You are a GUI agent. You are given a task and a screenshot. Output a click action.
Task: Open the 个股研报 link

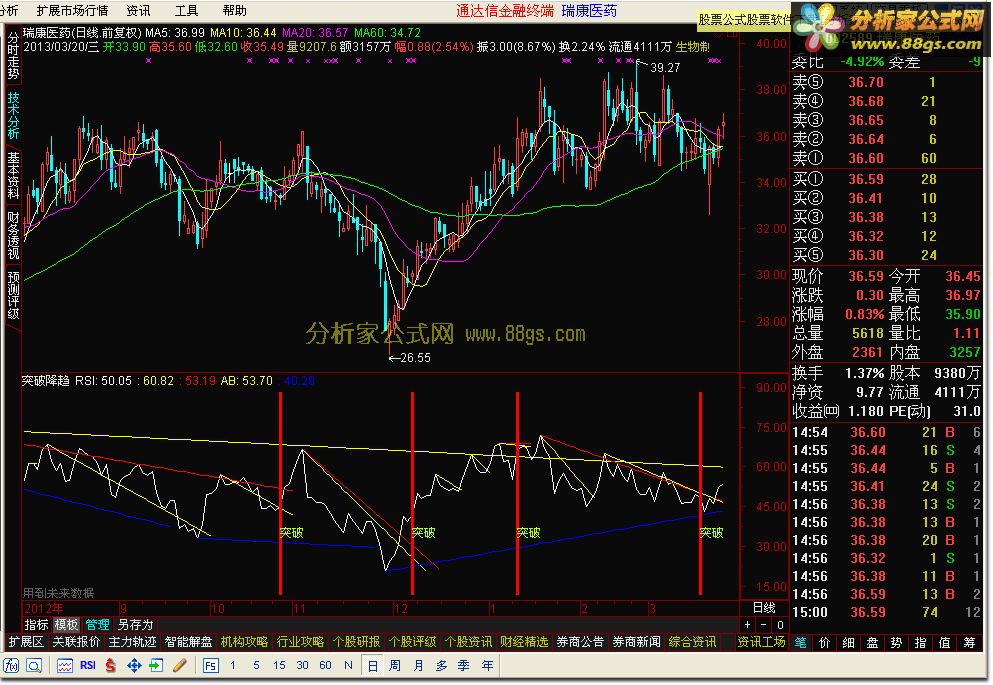click(357, 642)
